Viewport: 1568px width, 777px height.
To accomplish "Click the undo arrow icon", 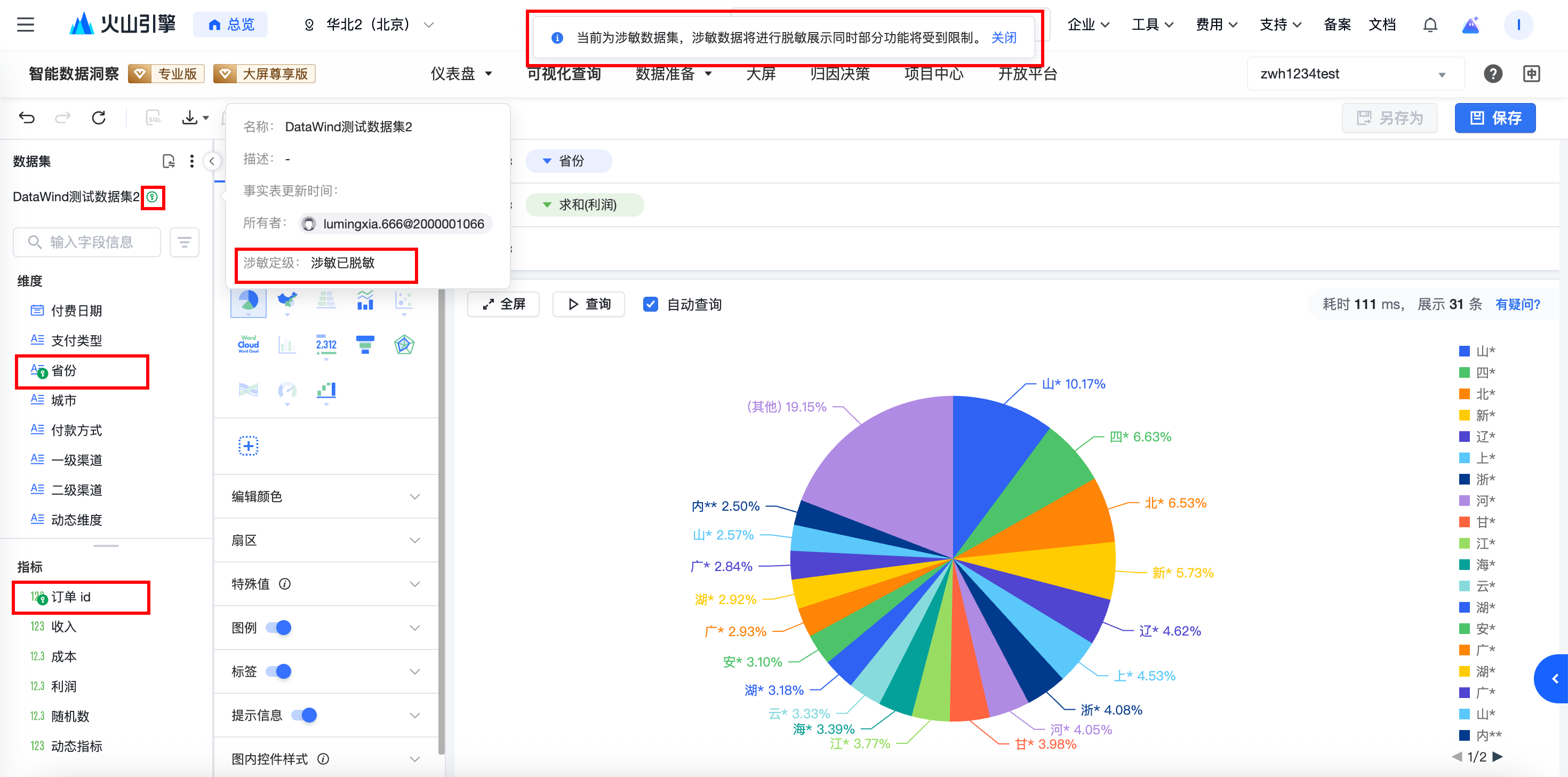I will tap(27, 117).
